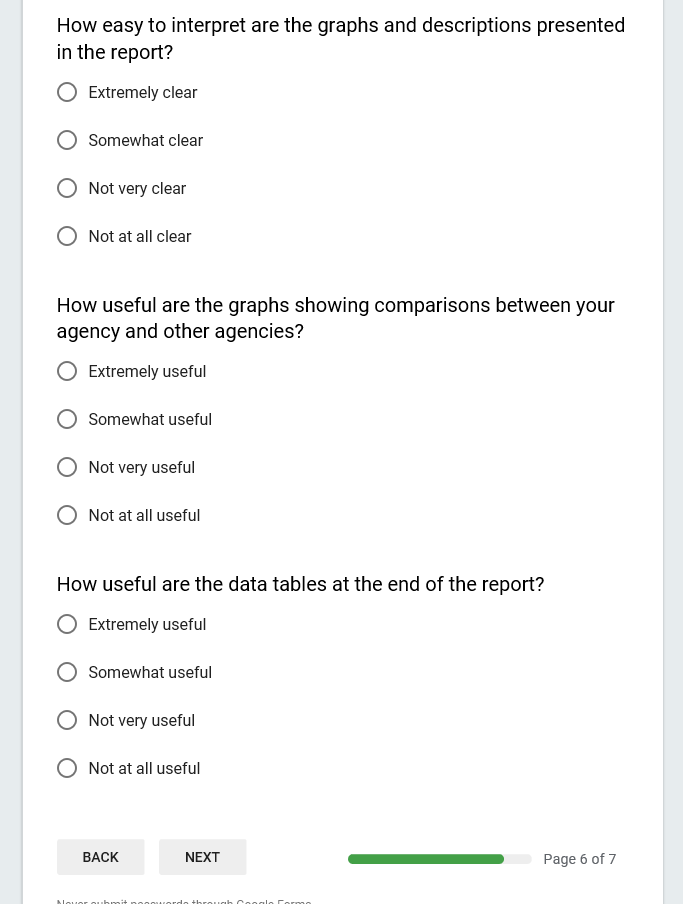
Task: Choose 'Somewhat clear' radio option
Action: click(x=67, y=141)
